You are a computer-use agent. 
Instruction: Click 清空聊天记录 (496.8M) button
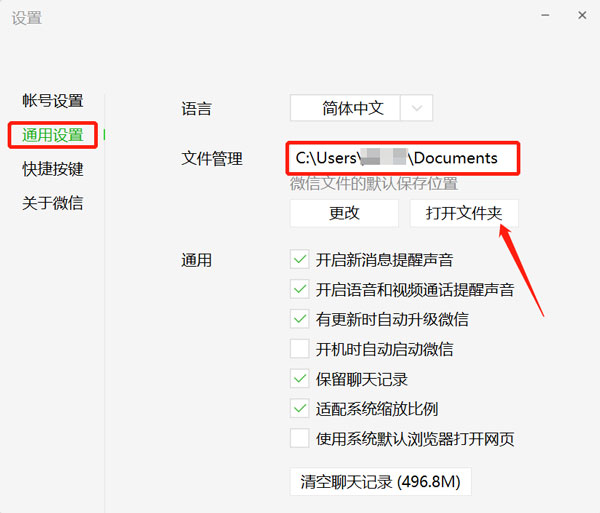click(x=380, y=482)
